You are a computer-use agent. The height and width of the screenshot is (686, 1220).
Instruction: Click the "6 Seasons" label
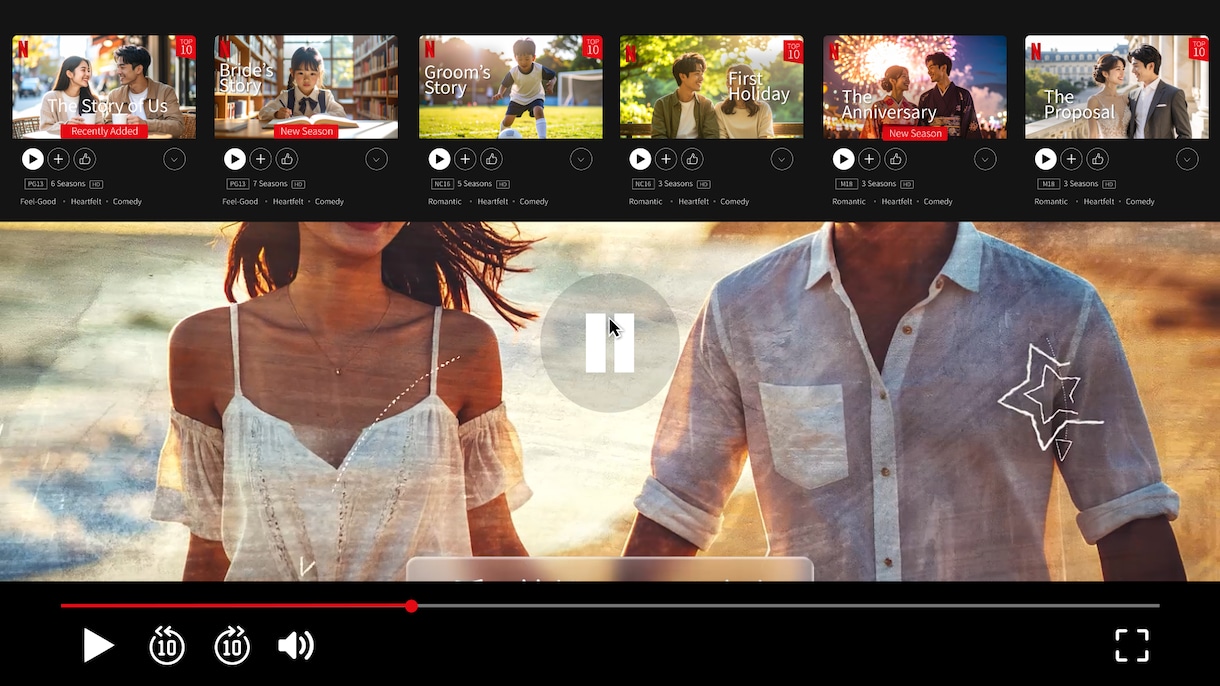[68, 184]
